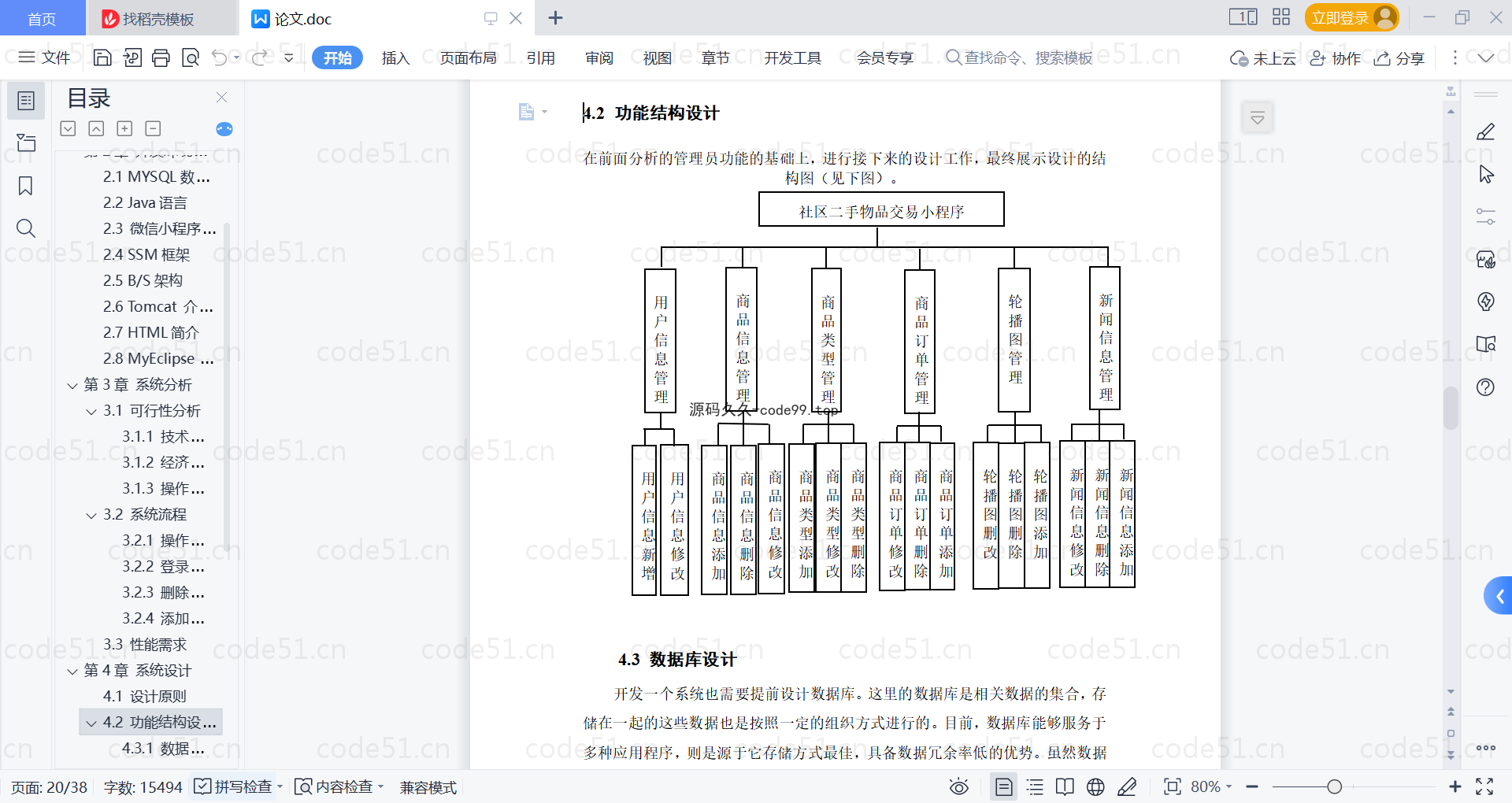The height and width of the screenshot is (803, 1512).
Task: Click the 分享 button
Action: point(1399,57)
